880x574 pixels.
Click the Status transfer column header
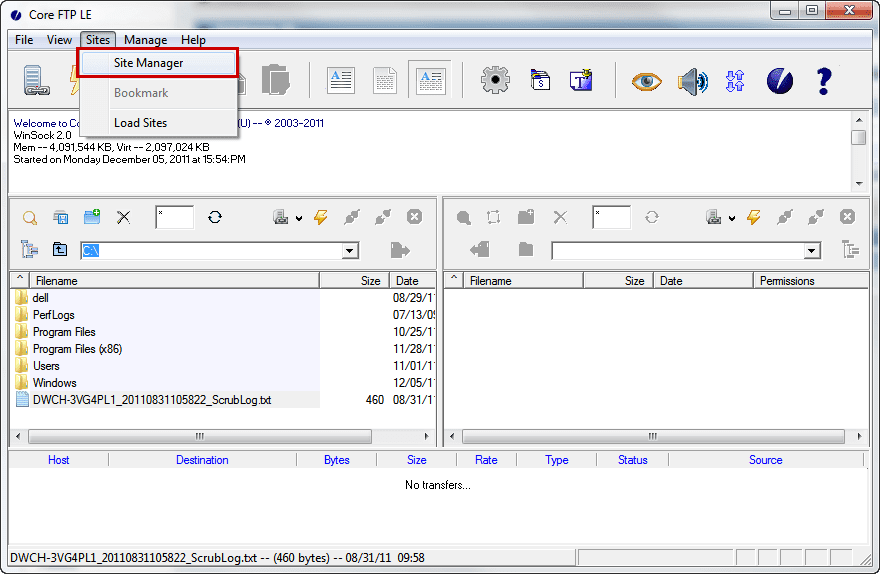(x=632, y=460)
